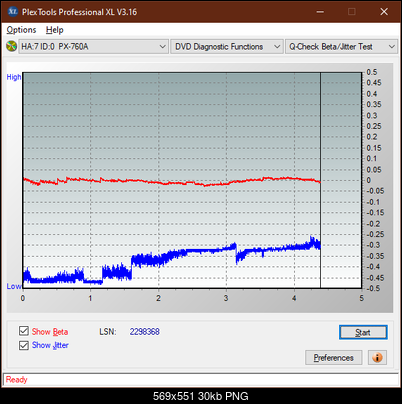
Task: Click the Start button
Action: pyautogui.click(x=363, y=332)
